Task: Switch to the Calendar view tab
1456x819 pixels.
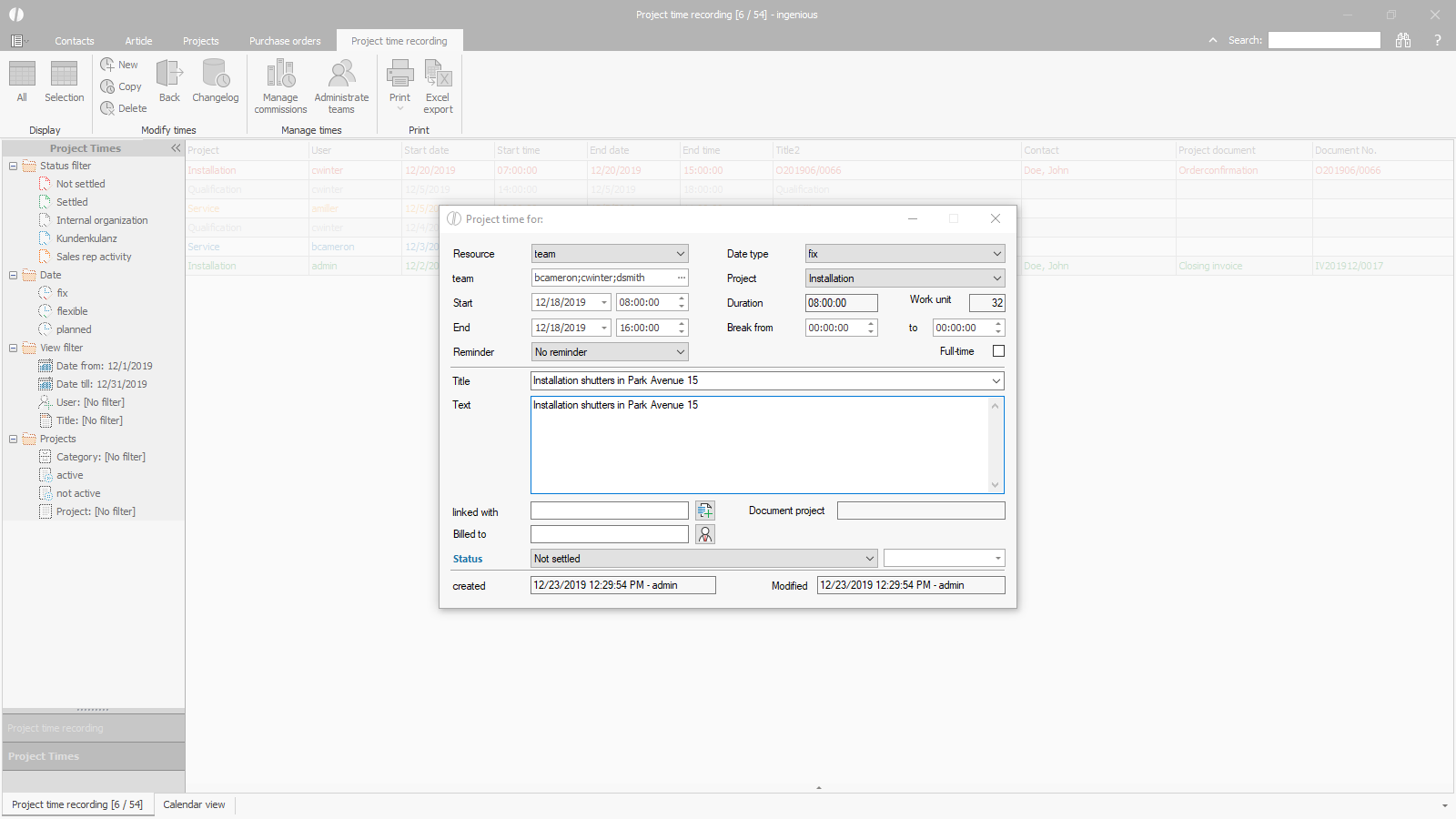Action: (194, 804)
